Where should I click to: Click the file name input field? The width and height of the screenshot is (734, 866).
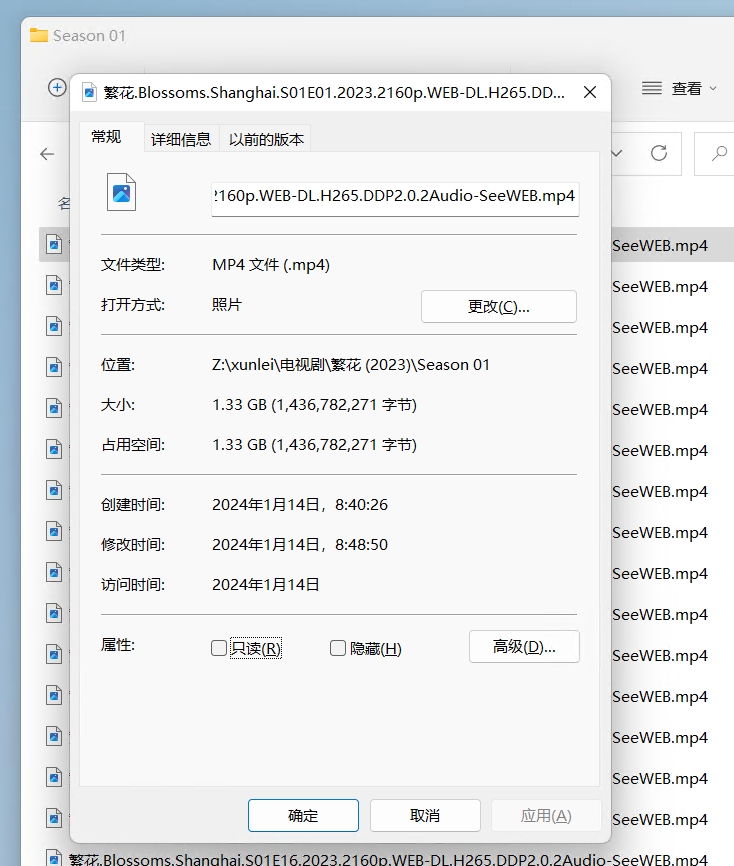point(395,197)
